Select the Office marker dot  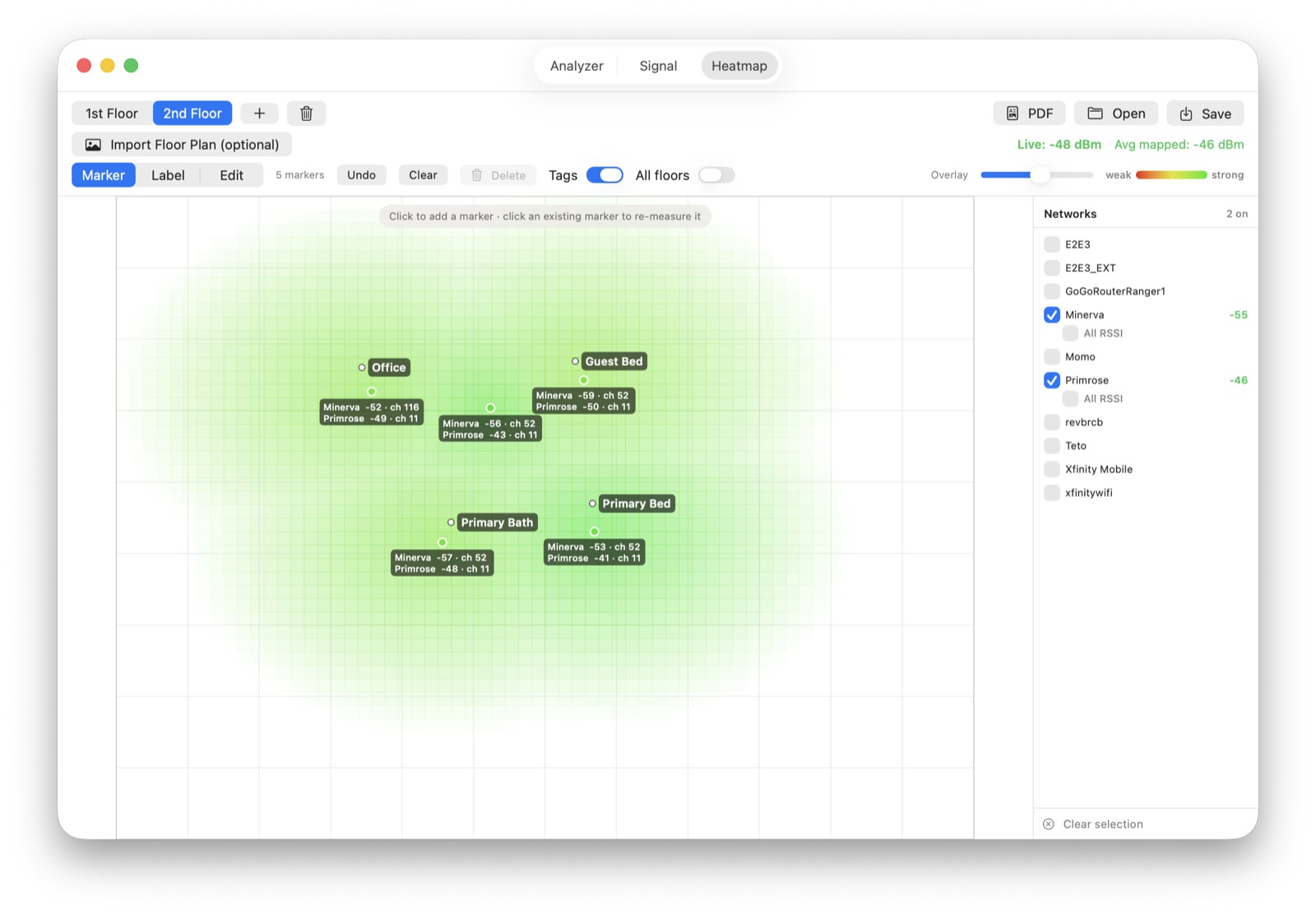tap(372, 392)
